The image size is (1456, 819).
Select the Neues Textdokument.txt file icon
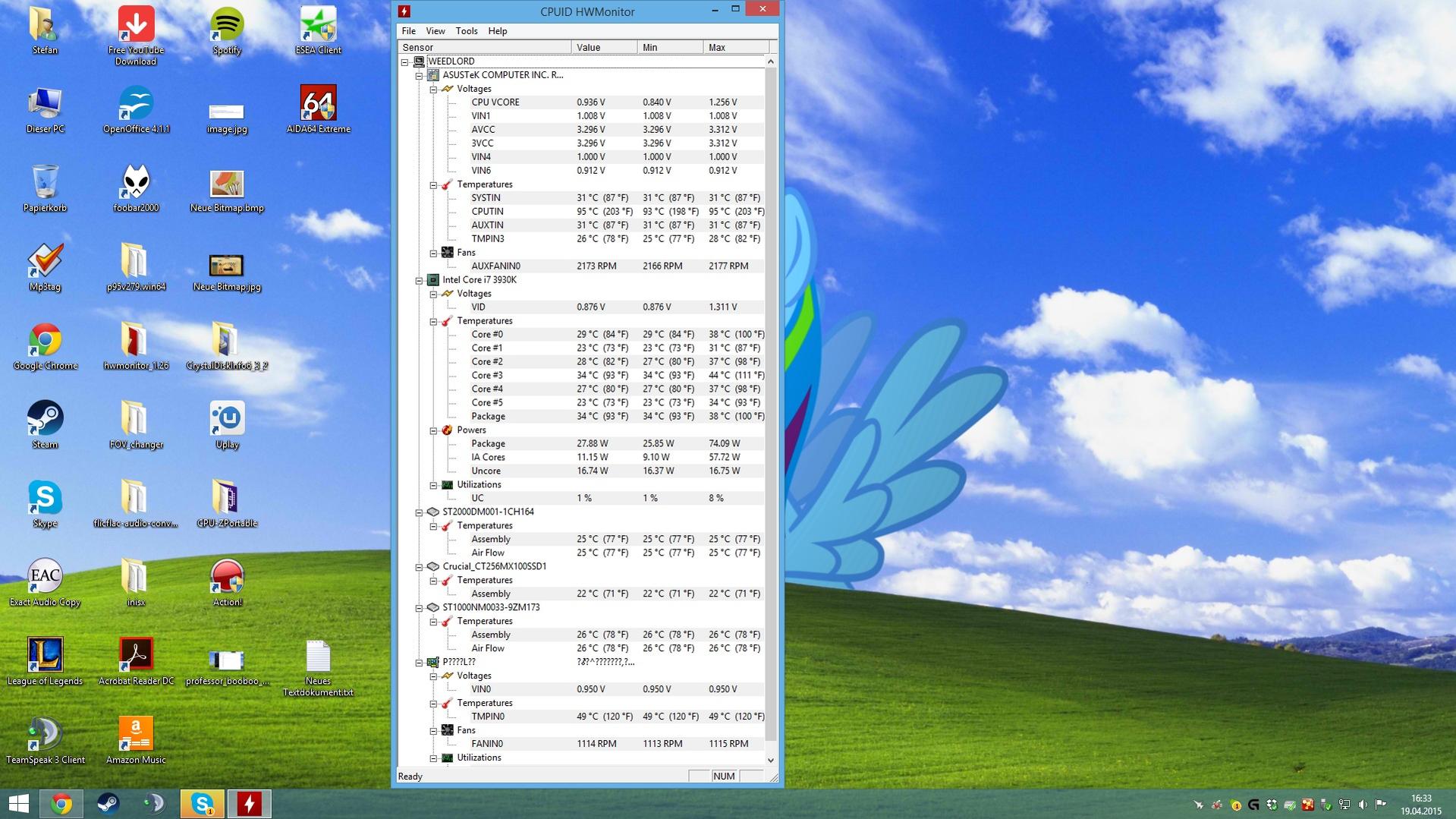click(x=318, y=668)
